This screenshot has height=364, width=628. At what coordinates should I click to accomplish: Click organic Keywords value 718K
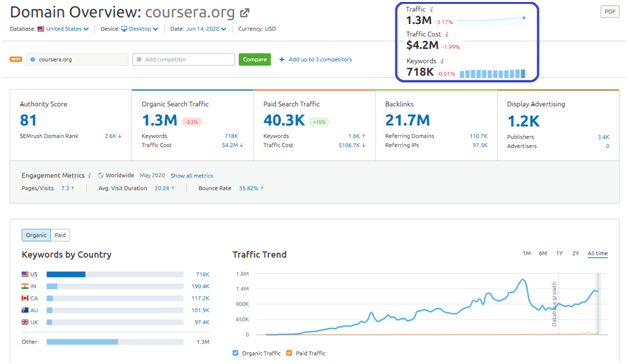(231, 136)
